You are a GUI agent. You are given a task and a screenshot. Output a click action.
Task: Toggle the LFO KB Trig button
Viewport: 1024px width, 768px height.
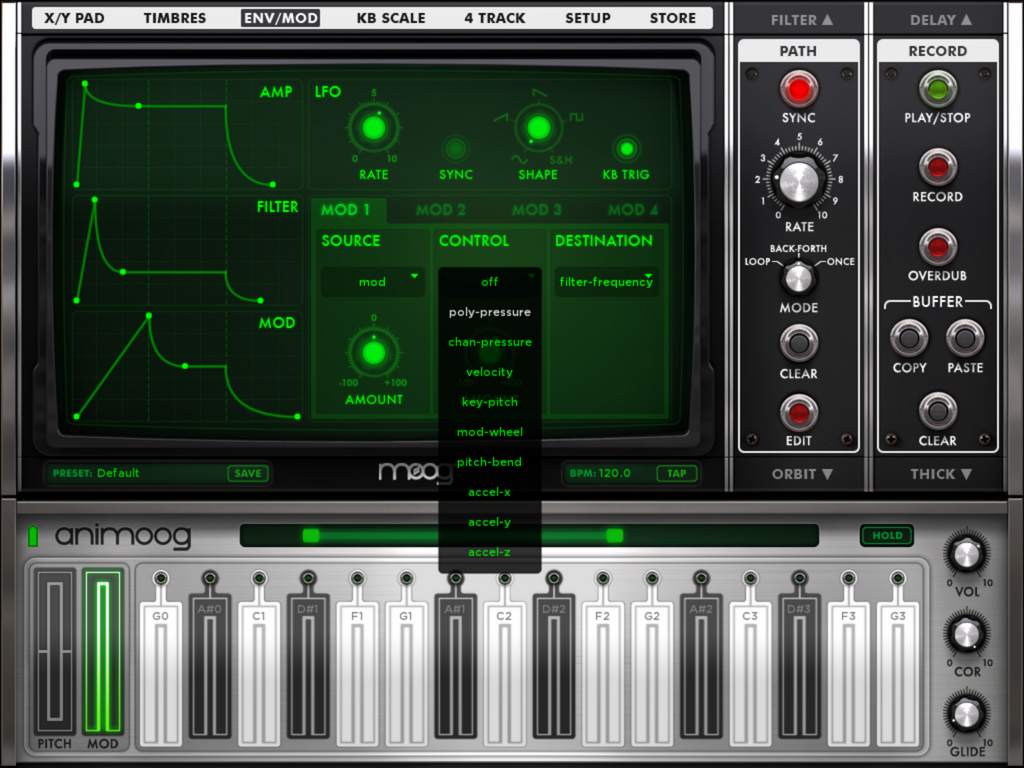tap(626, 149)
